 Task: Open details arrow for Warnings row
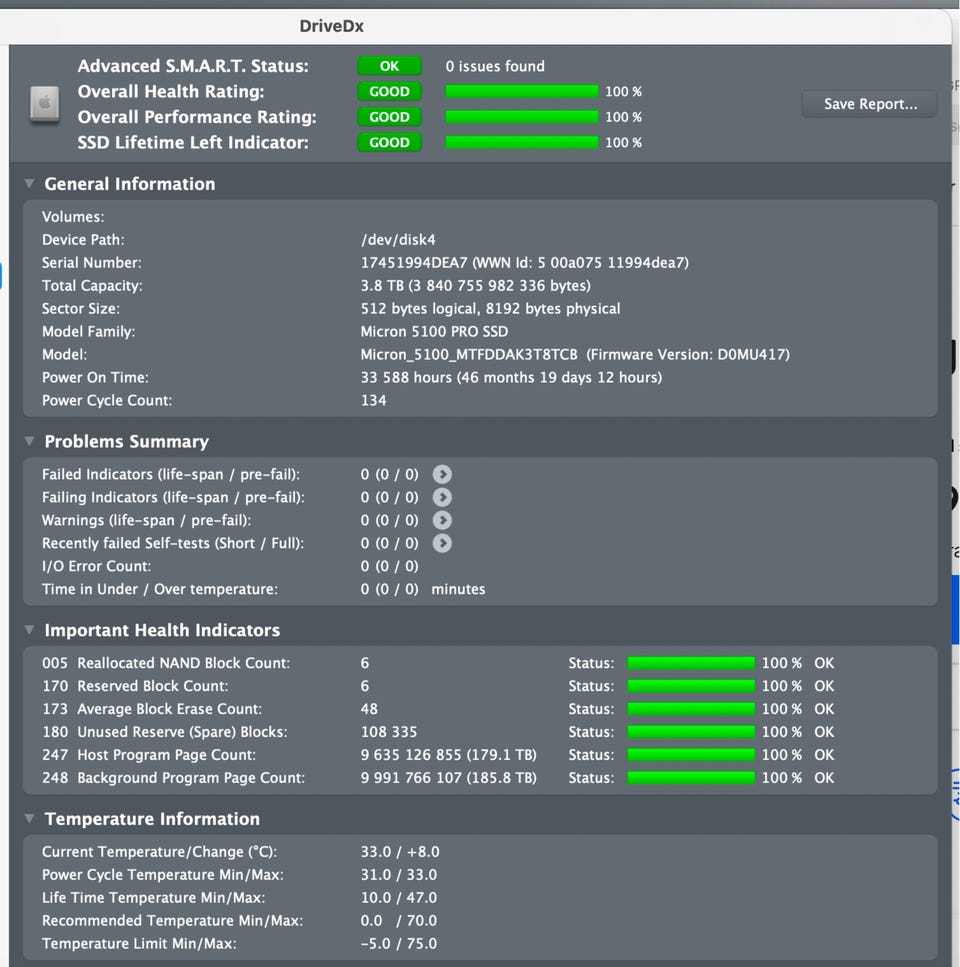pos(442,520)
